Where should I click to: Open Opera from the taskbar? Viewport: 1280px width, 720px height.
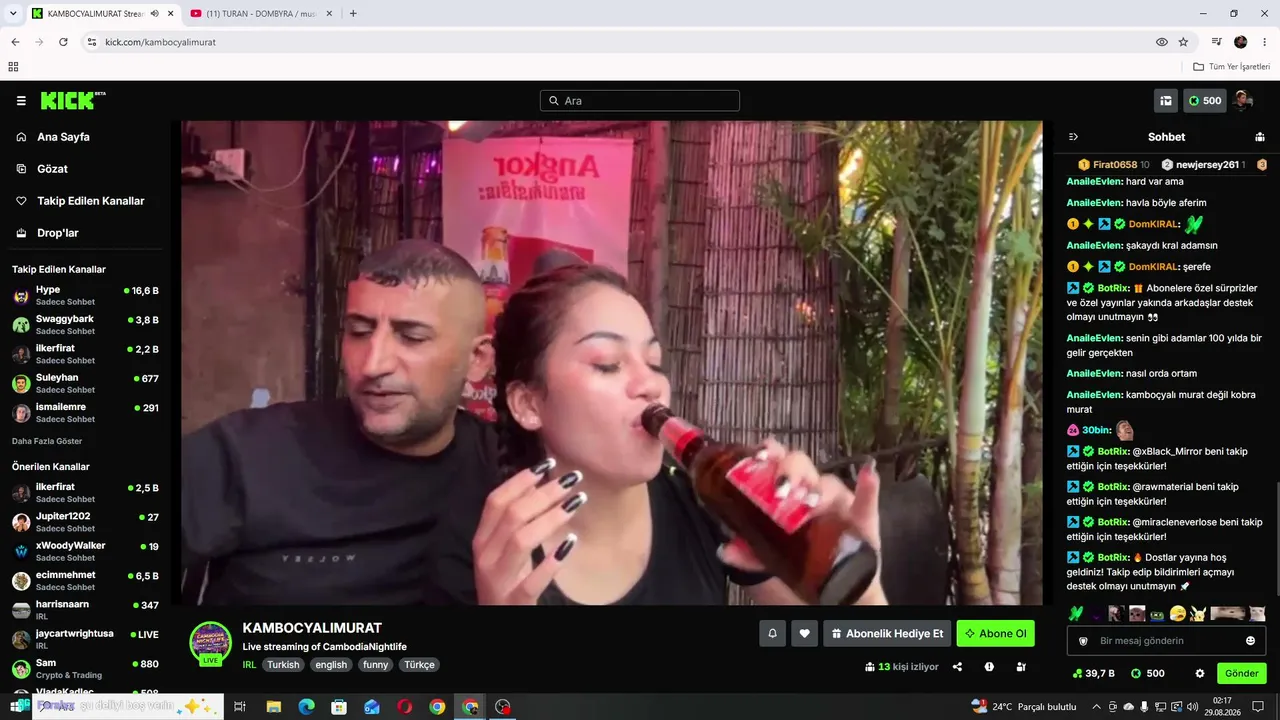click(x=404, y=707)
